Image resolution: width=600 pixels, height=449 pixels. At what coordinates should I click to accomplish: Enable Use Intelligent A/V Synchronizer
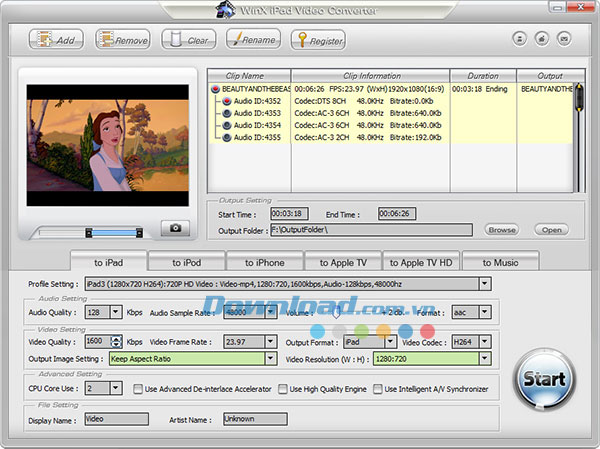[x=378, y=389]
